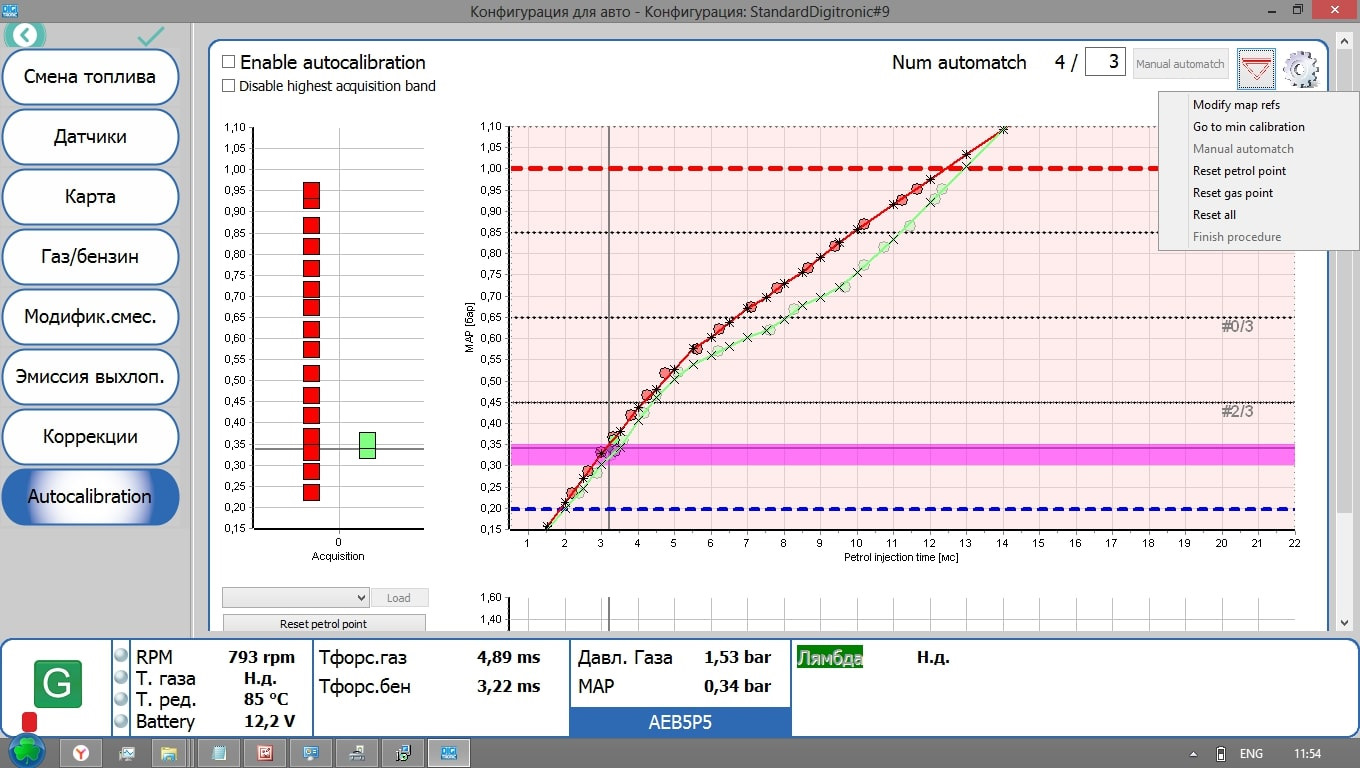Click the vertical scrollbar down arrow

tap(1344, 622)
